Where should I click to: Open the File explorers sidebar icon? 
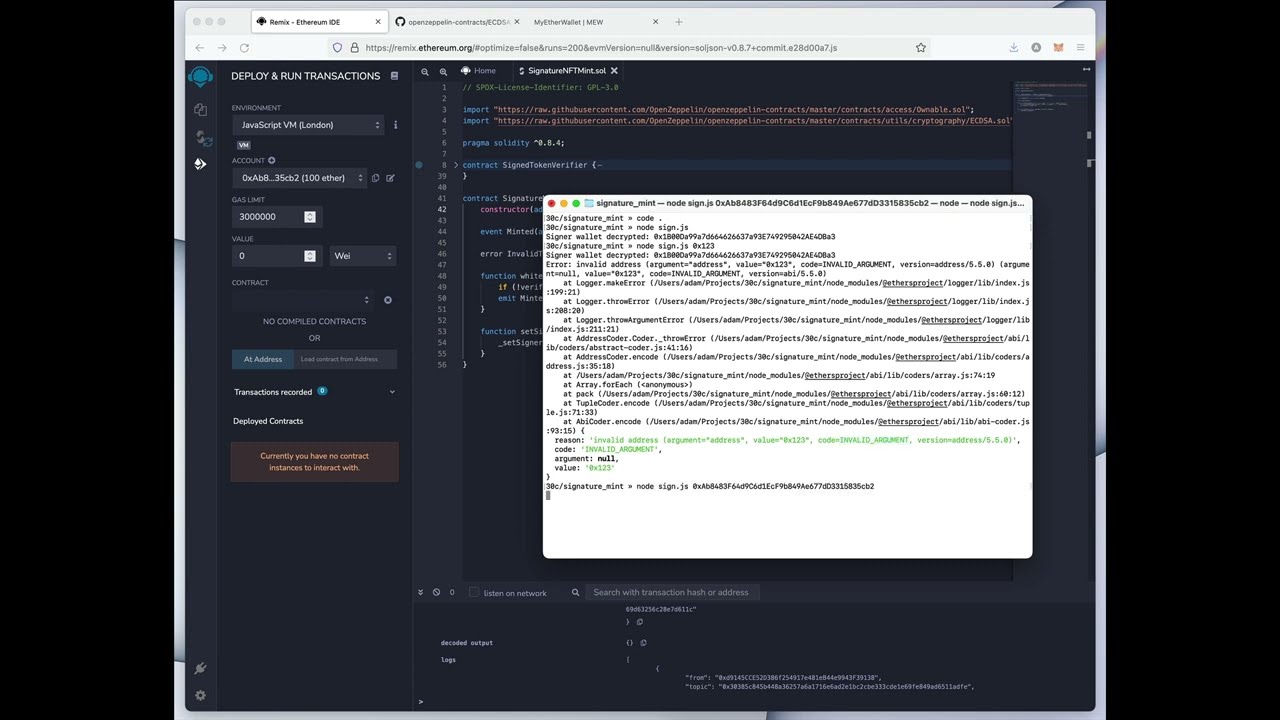200,110
